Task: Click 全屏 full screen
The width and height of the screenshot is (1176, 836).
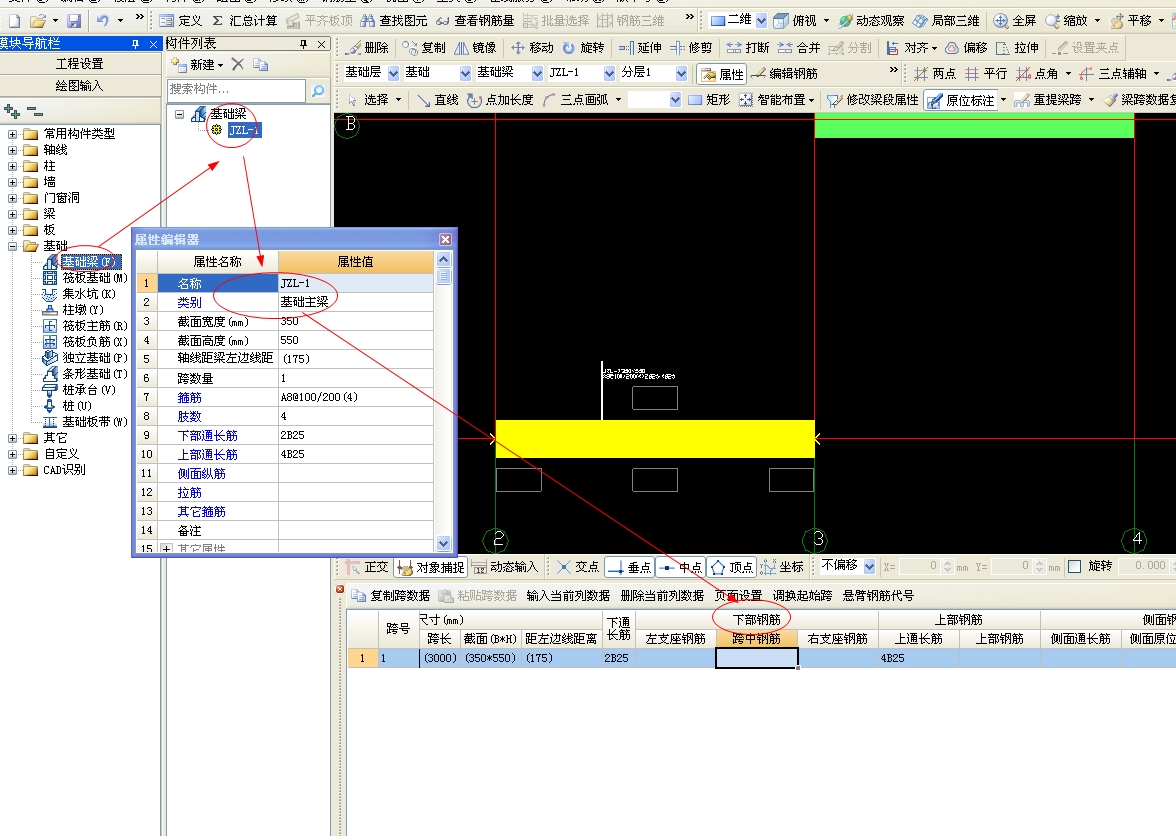Action: click(1015, 20)
